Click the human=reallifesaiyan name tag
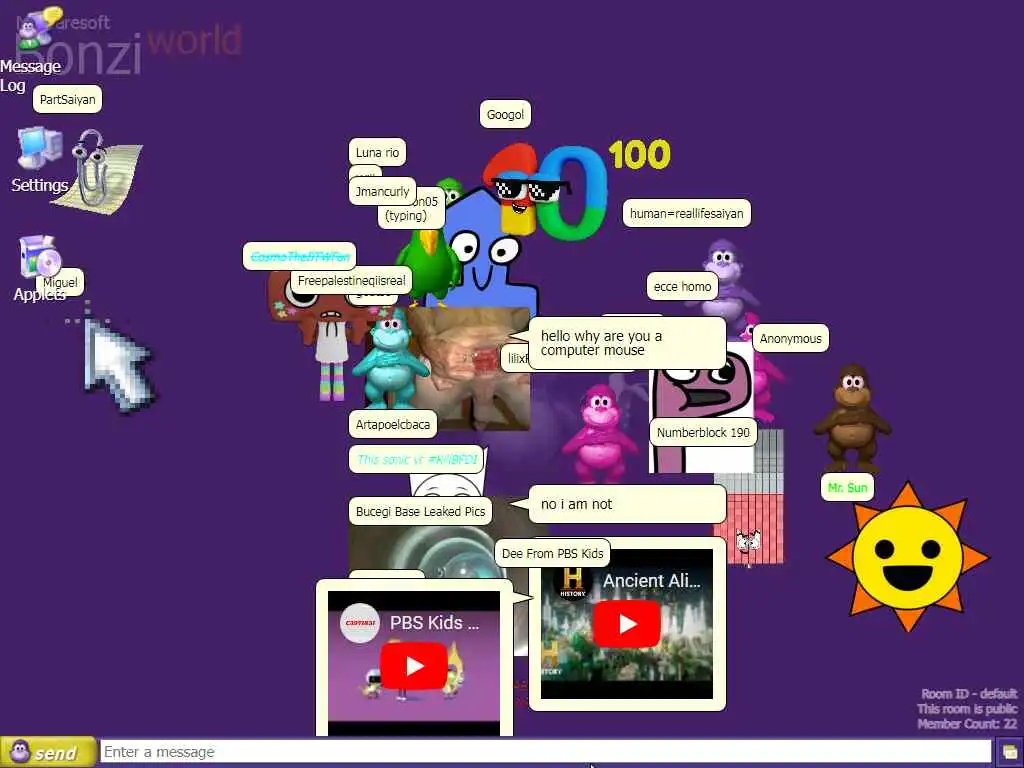Image resolution: width=1024 pixels, height=768 pixels. click(686, 213)
